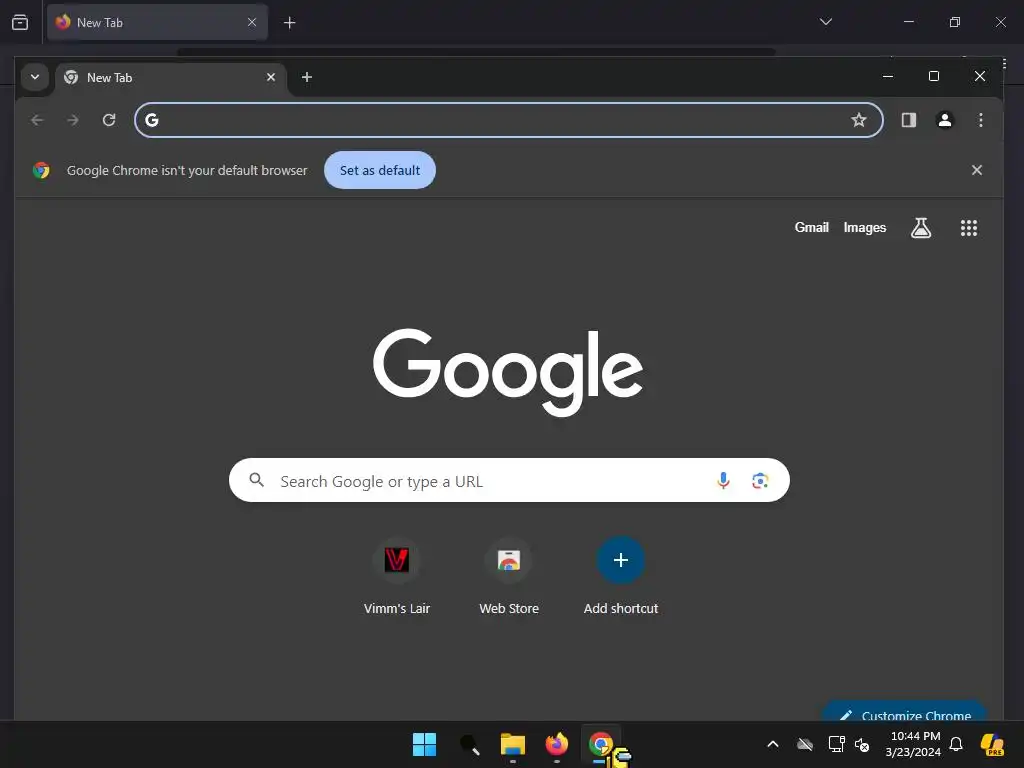Click the muted volume tray icon
The height and width of the screenshot is (768, 1024).
[862, 744]
